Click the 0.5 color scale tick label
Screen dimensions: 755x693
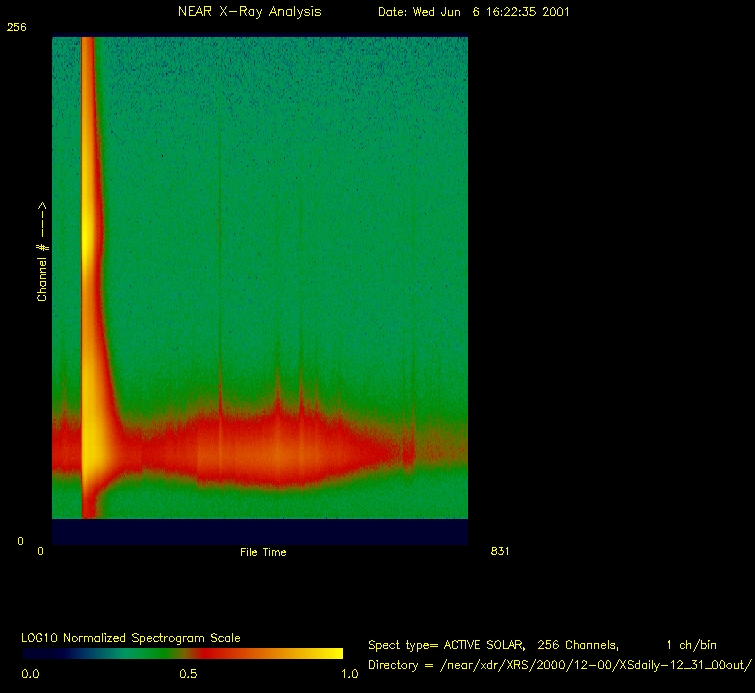point(187,674)
